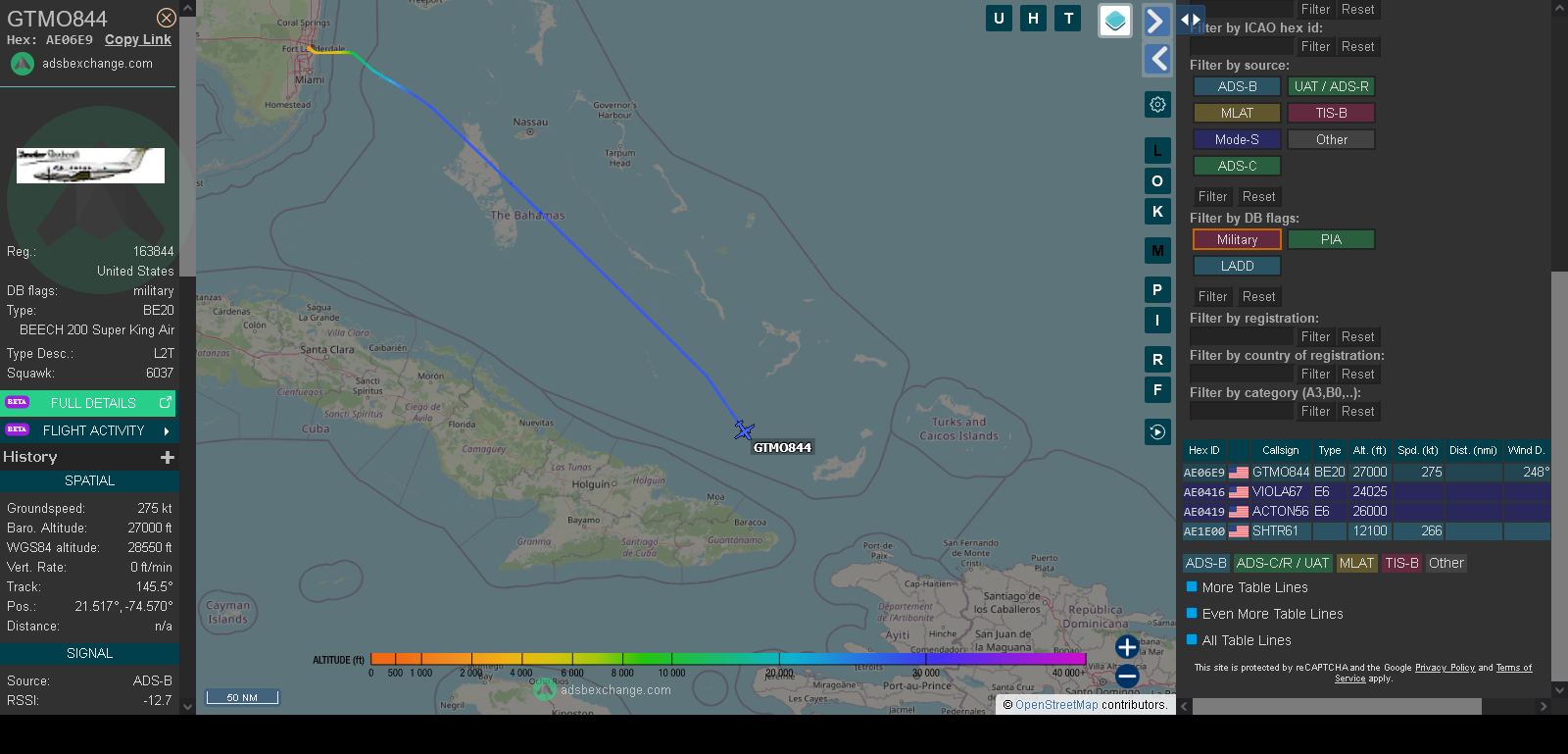This screenshot has height=754, width=1568.
Task: Reset the category filter
Action: pyautogui.click(x=1357, y=411)
